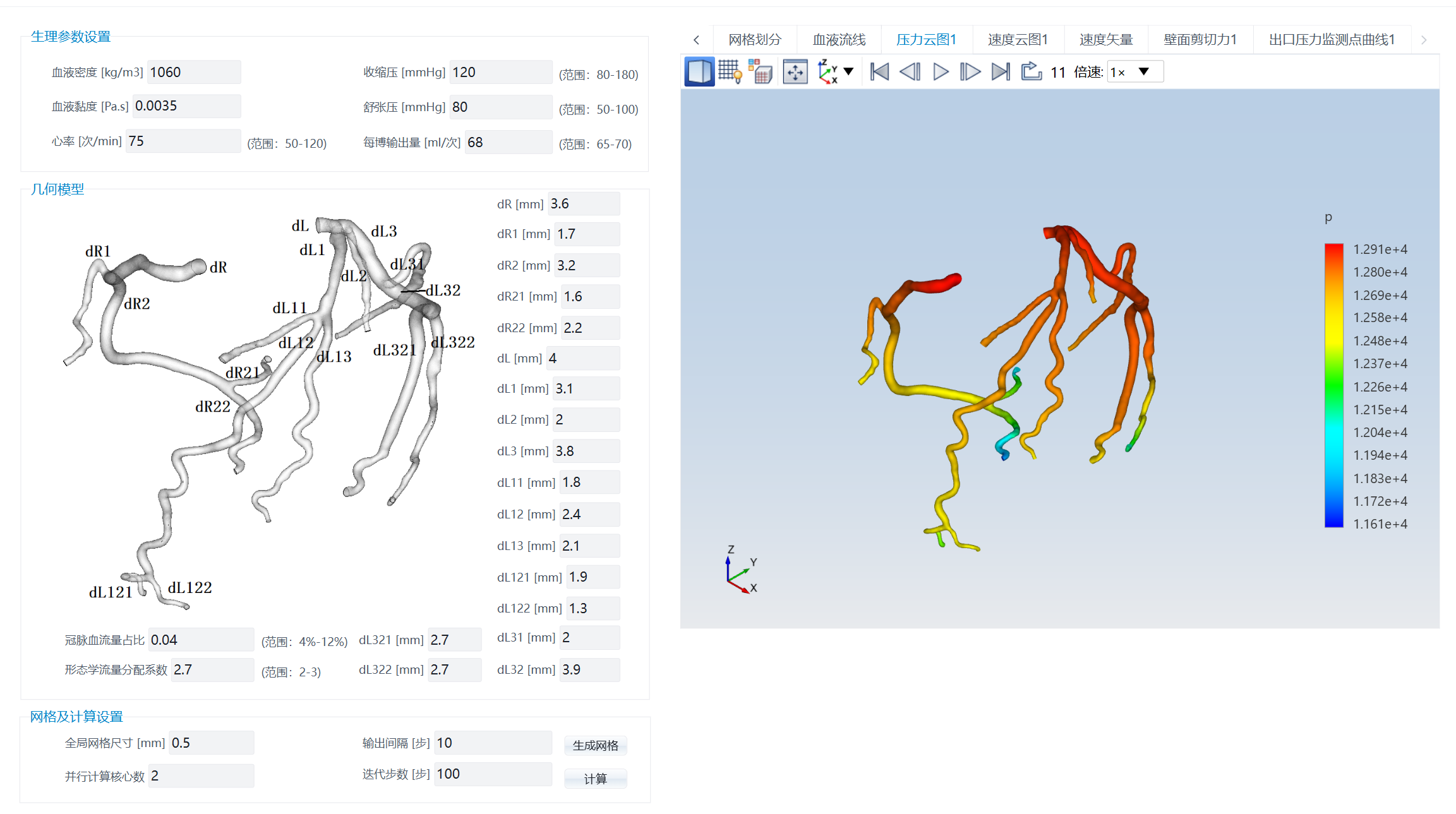Click the 全局网格尺寸 input field
Screen dimensions: 1456x814
212,743
